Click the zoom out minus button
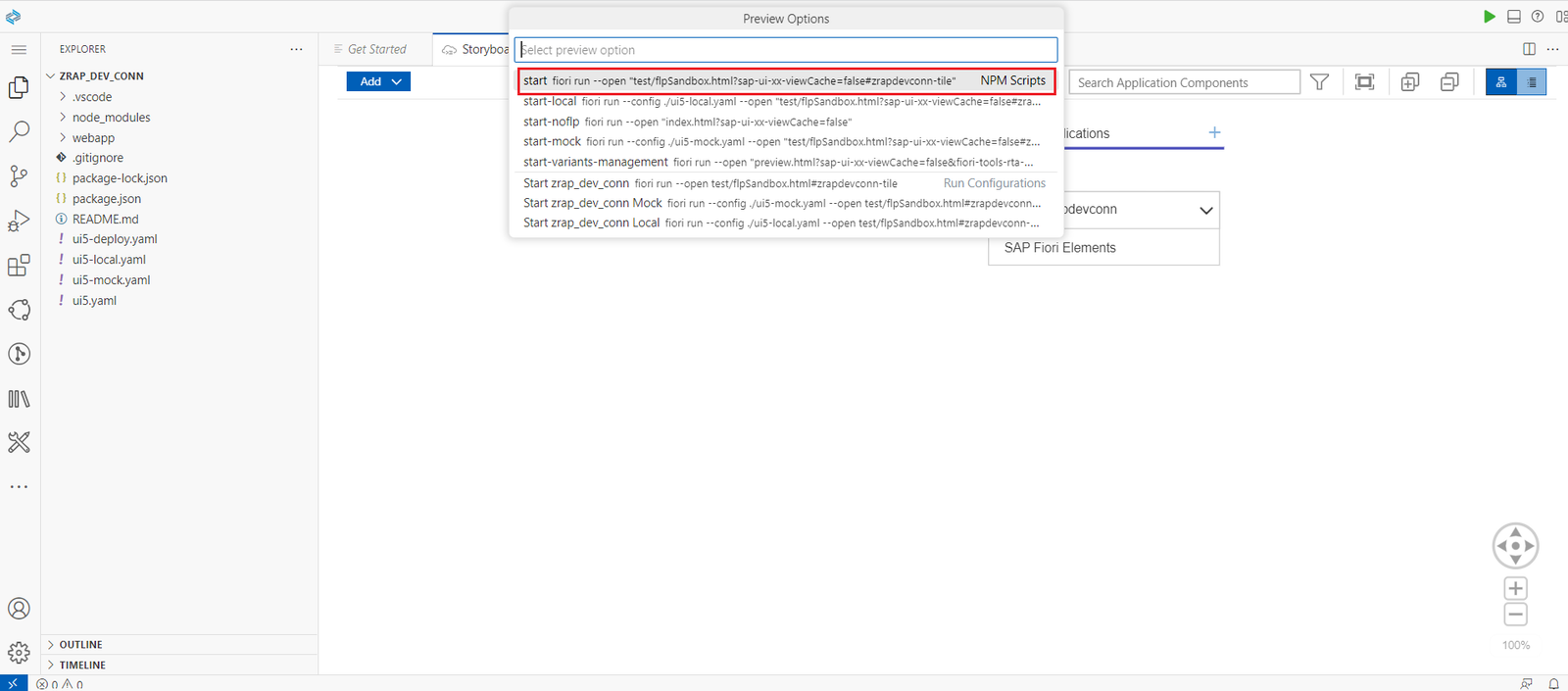The image size is (1568, 691). click(x=1515, y=615)
